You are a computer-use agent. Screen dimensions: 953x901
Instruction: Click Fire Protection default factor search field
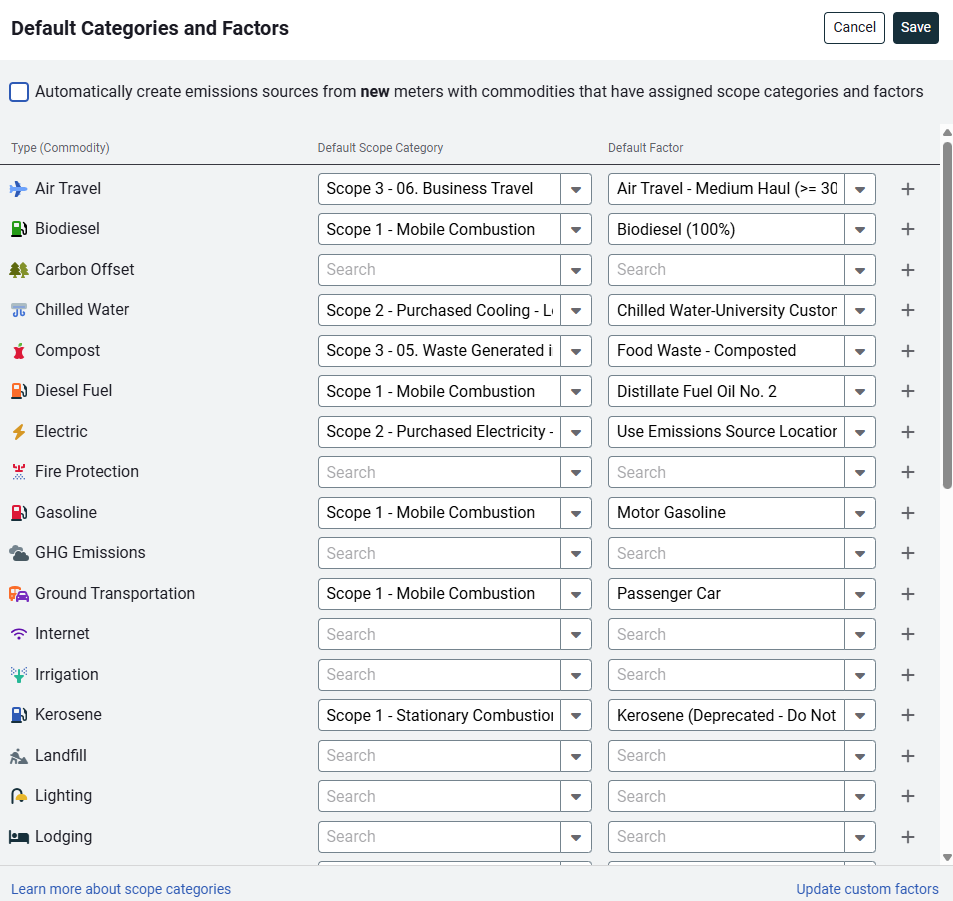[x=726, y=472]
